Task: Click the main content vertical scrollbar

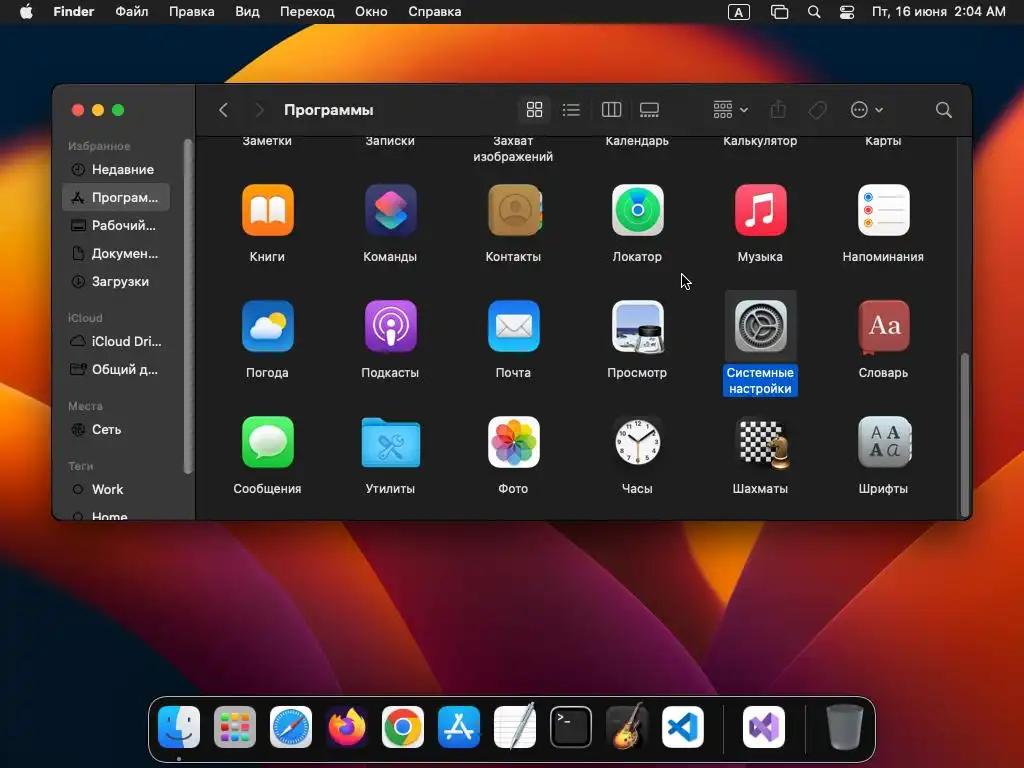Action: tap(965, 434)
